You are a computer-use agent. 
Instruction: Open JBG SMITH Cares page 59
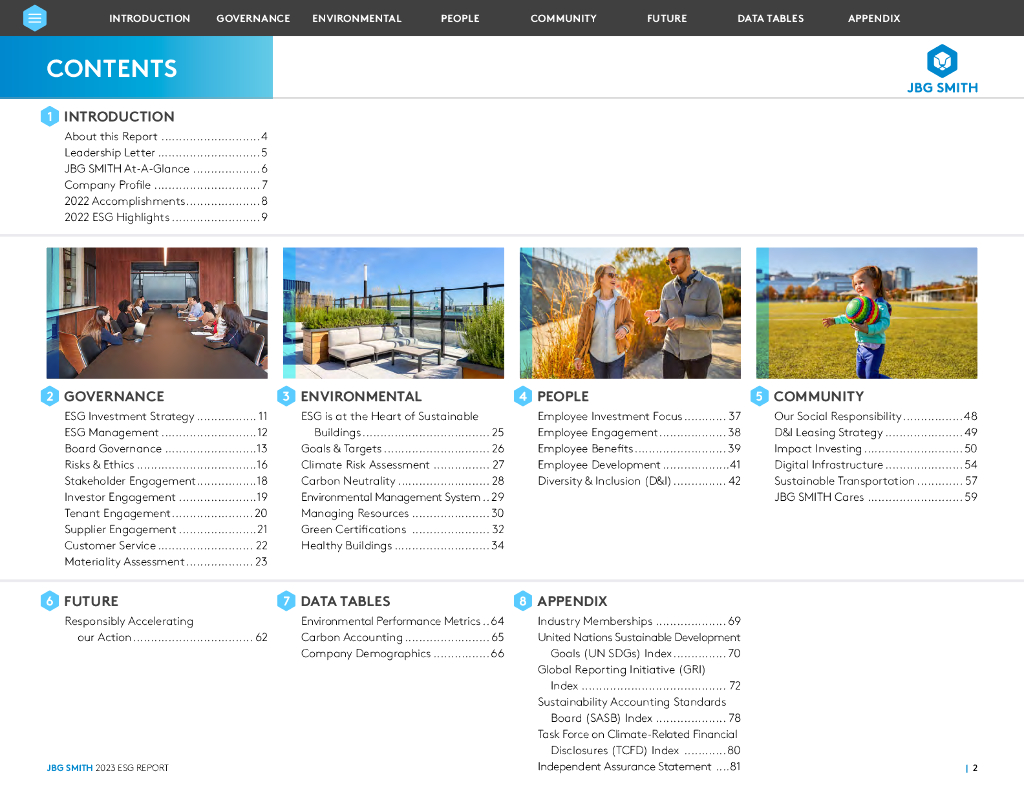click(876, 497)
